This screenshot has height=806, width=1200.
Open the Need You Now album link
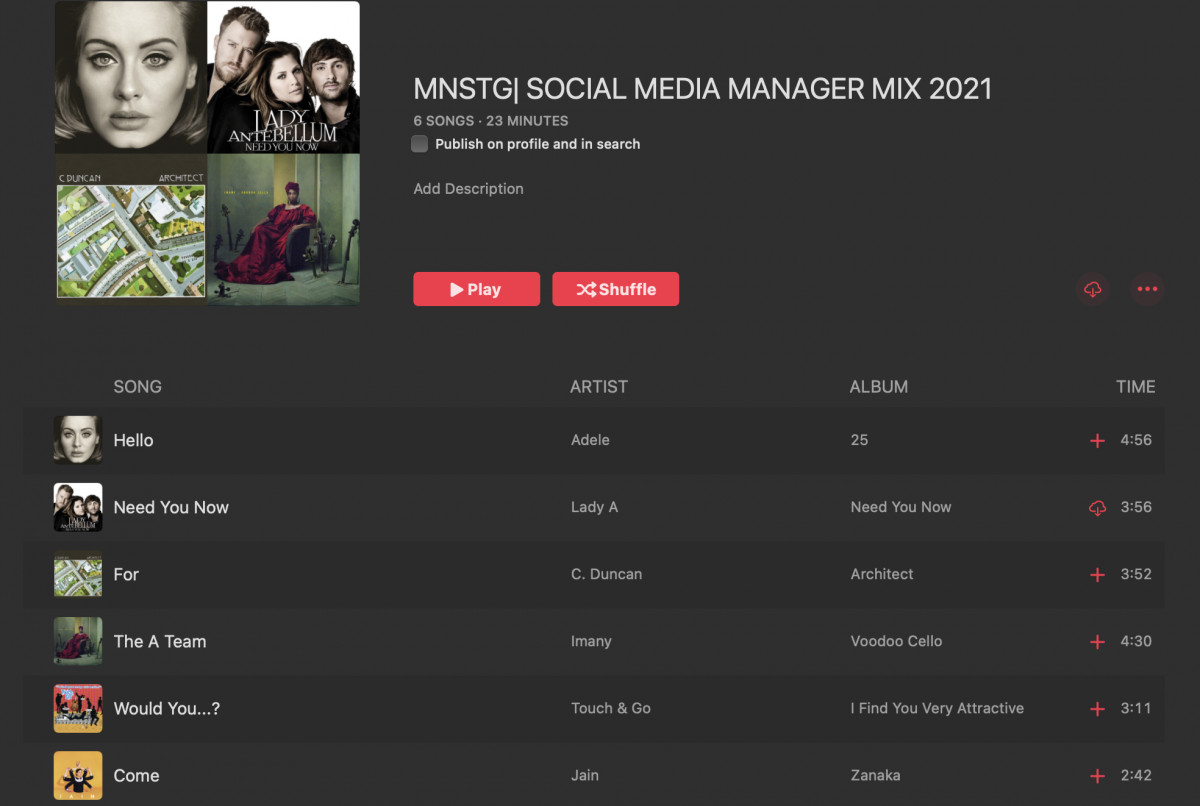[901, 507]
